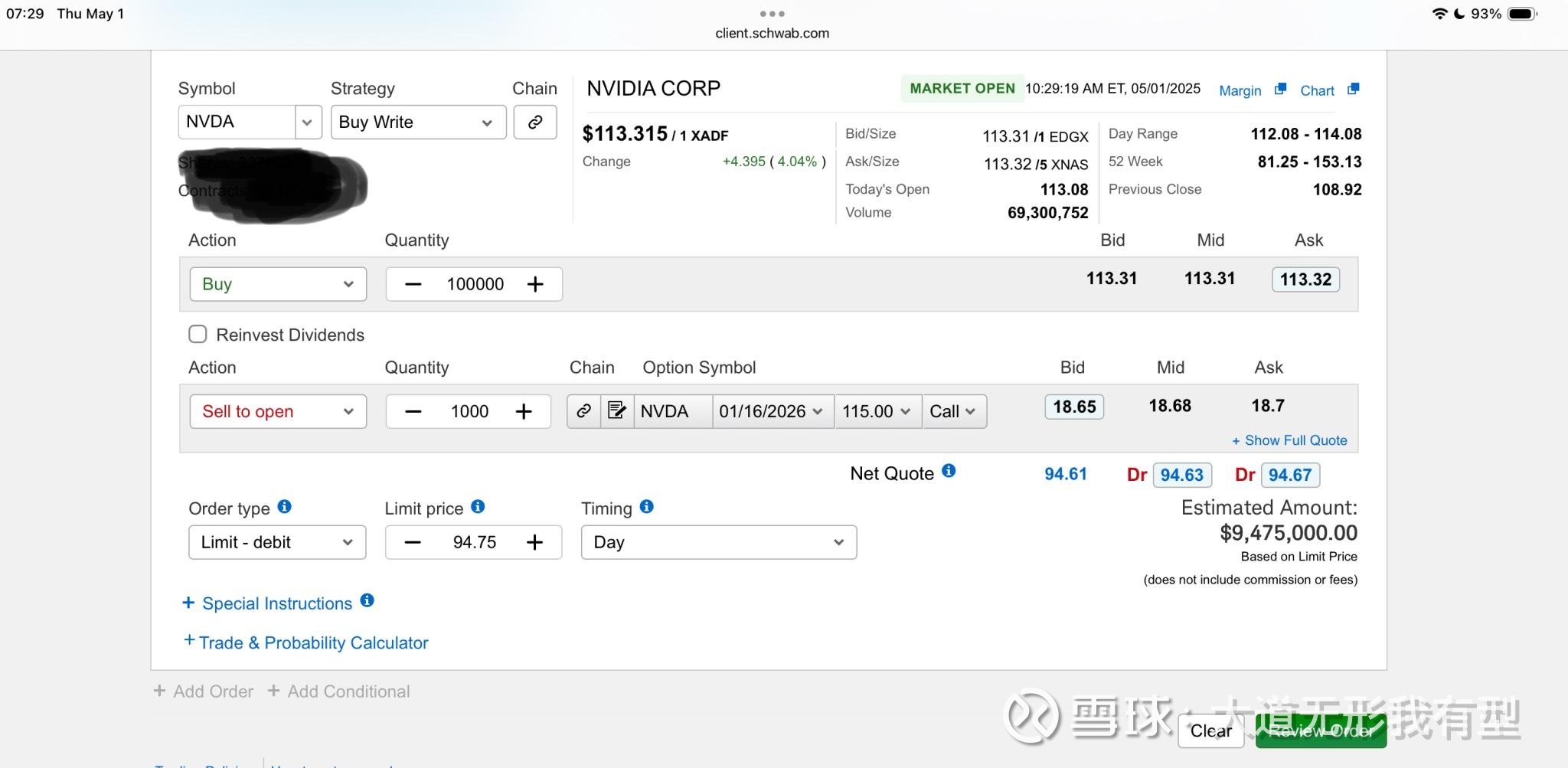Focus the option symbol field showing NVDA
This screenshot has width=1568, height=768.
(x=673, y=411)
